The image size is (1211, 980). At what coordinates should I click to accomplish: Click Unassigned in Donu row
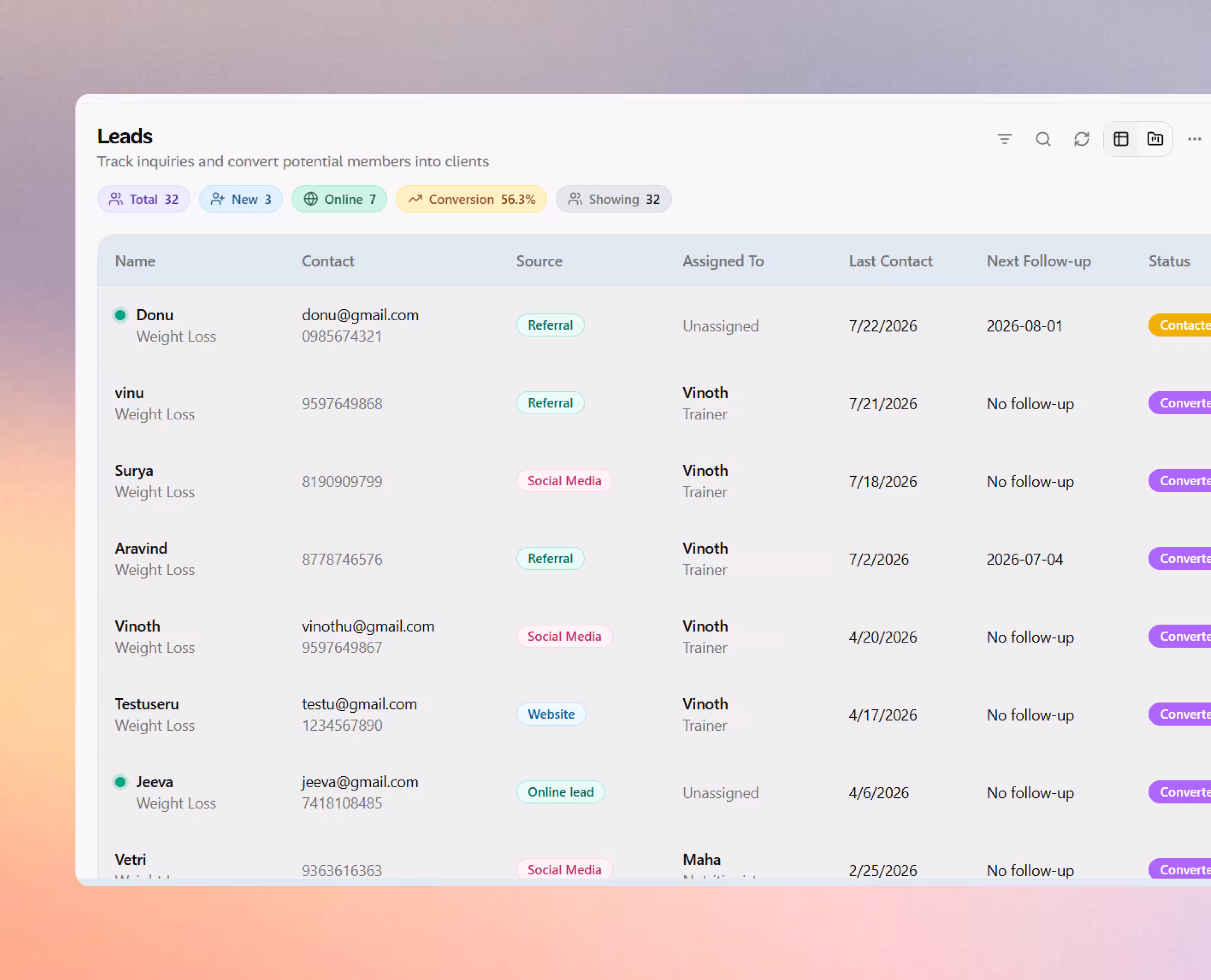[720, 326]
